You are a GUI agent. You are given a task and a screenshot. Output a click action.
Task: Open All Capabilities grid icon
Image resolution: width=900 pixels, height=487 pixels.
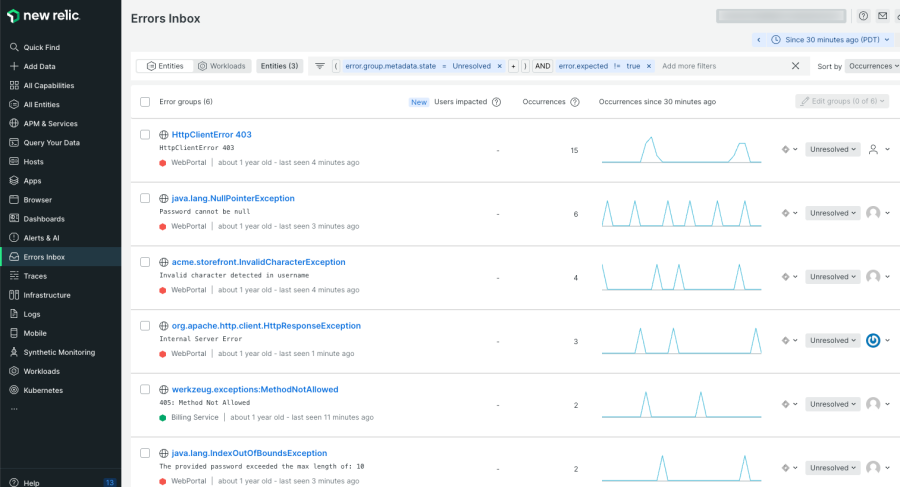pos(14,85)
